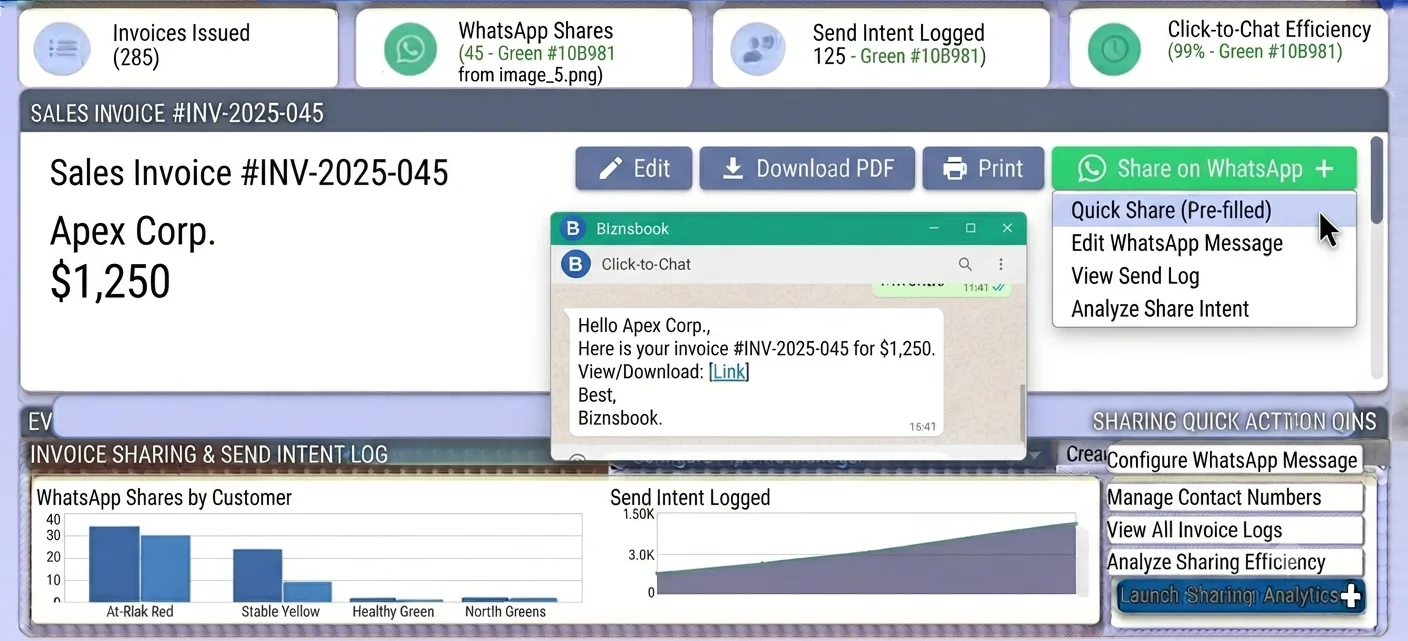Minimize the Biznsbook chat window
This screenshot has width=1408, height=641.
933,228
